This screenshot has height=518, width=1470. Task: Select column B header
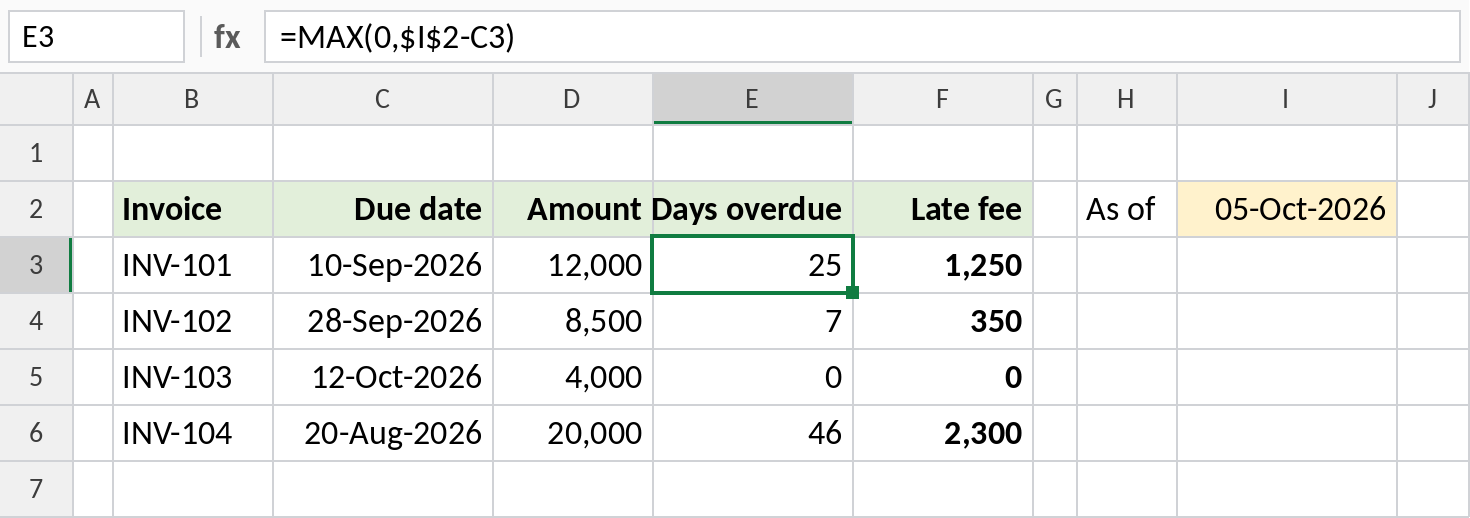(x=193, y=99)
